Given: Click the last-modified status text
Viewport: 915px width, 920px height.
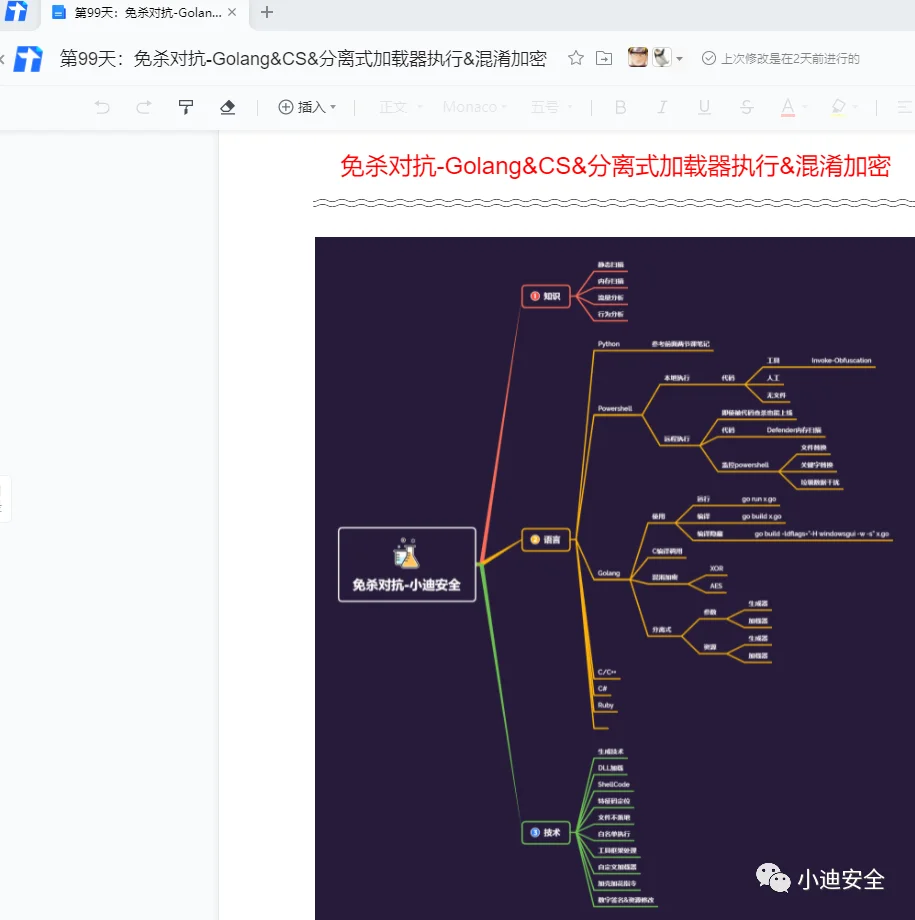Looking at the screenshot, I should point(790,59).
